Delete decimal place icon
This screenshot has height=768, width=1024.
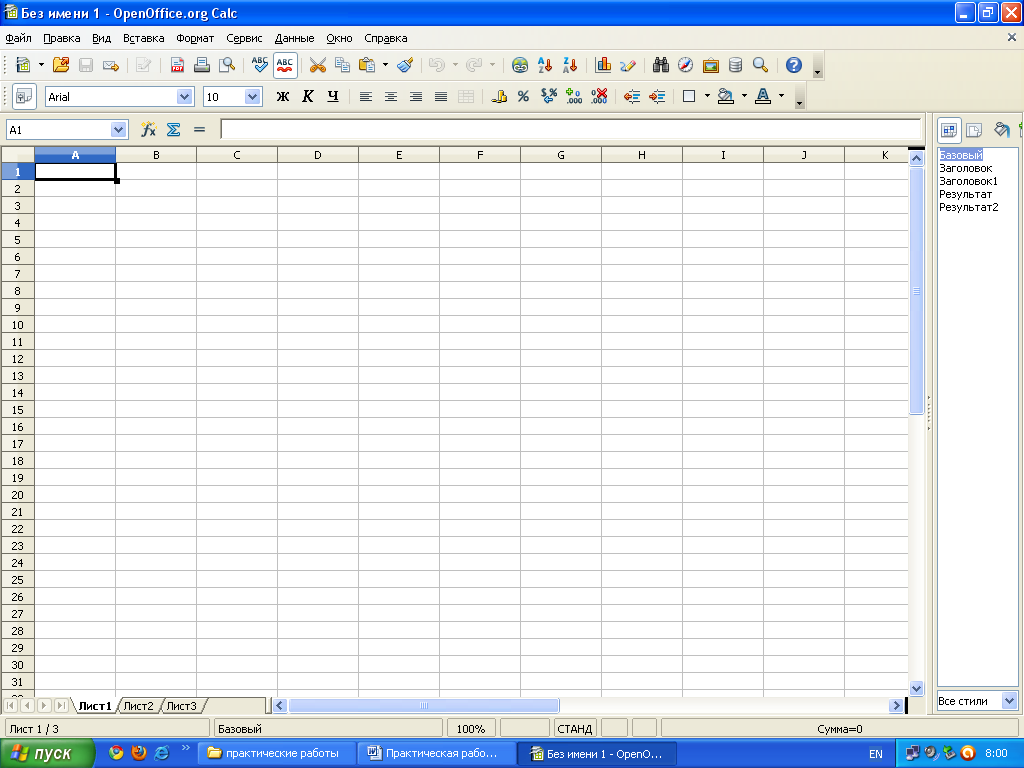coord(599,97)
